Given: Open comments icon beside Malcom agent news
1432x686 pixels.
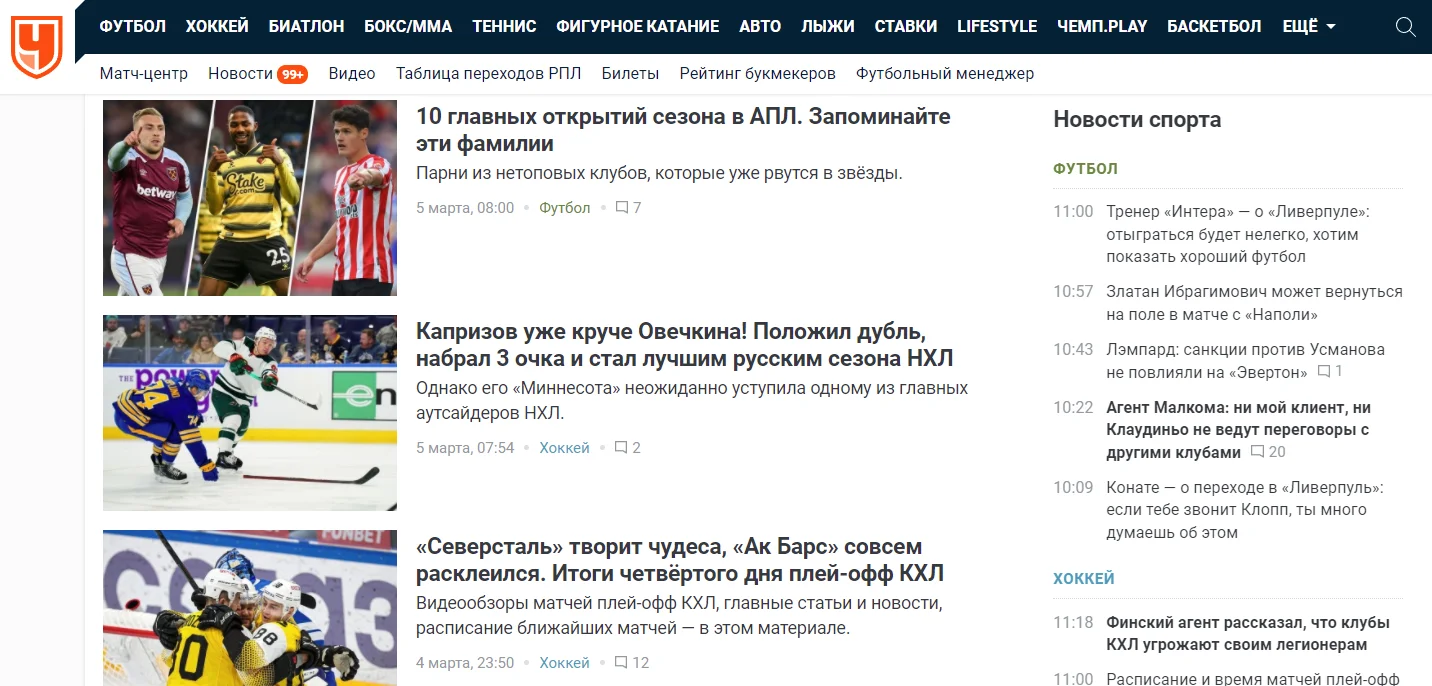Looking at the screenshot, I should (x=1258, y=452).
